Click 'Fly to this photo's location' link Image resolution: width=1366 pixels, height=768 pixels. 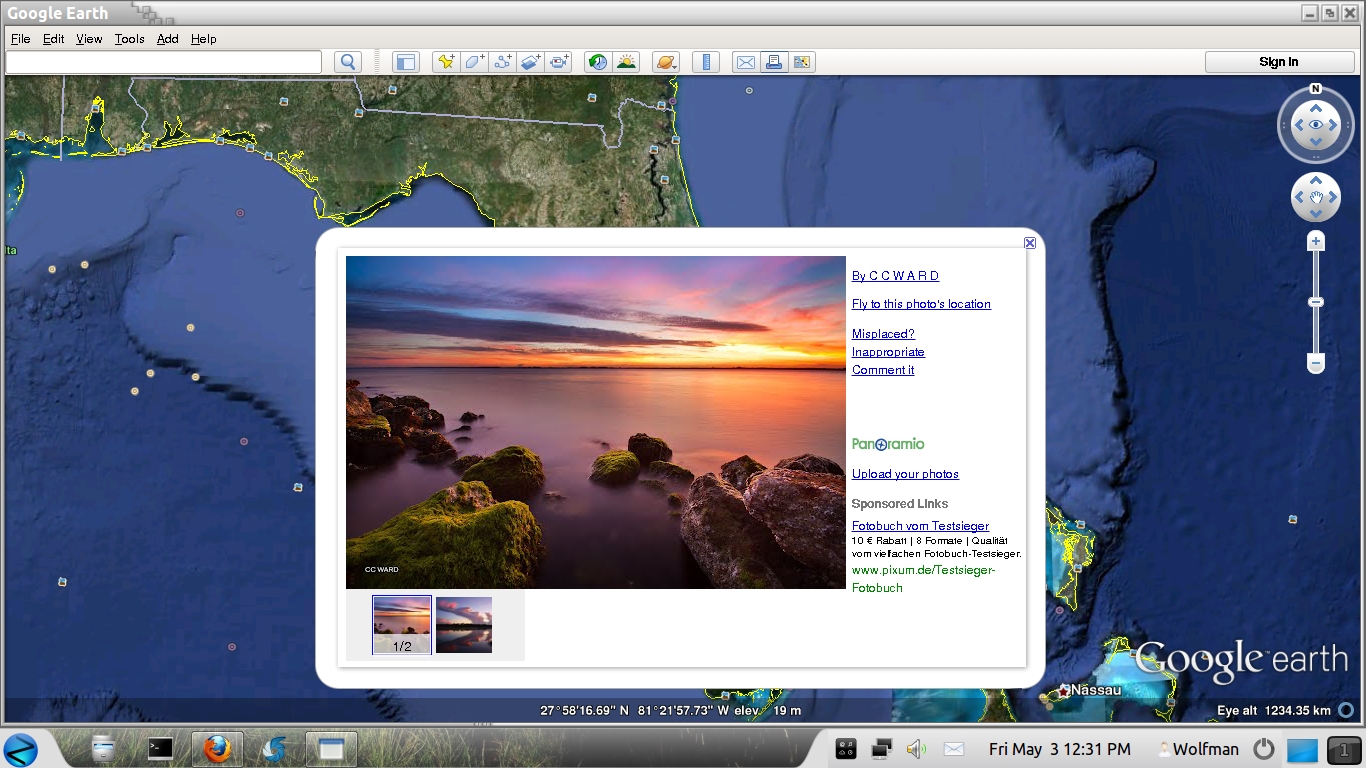921,304
